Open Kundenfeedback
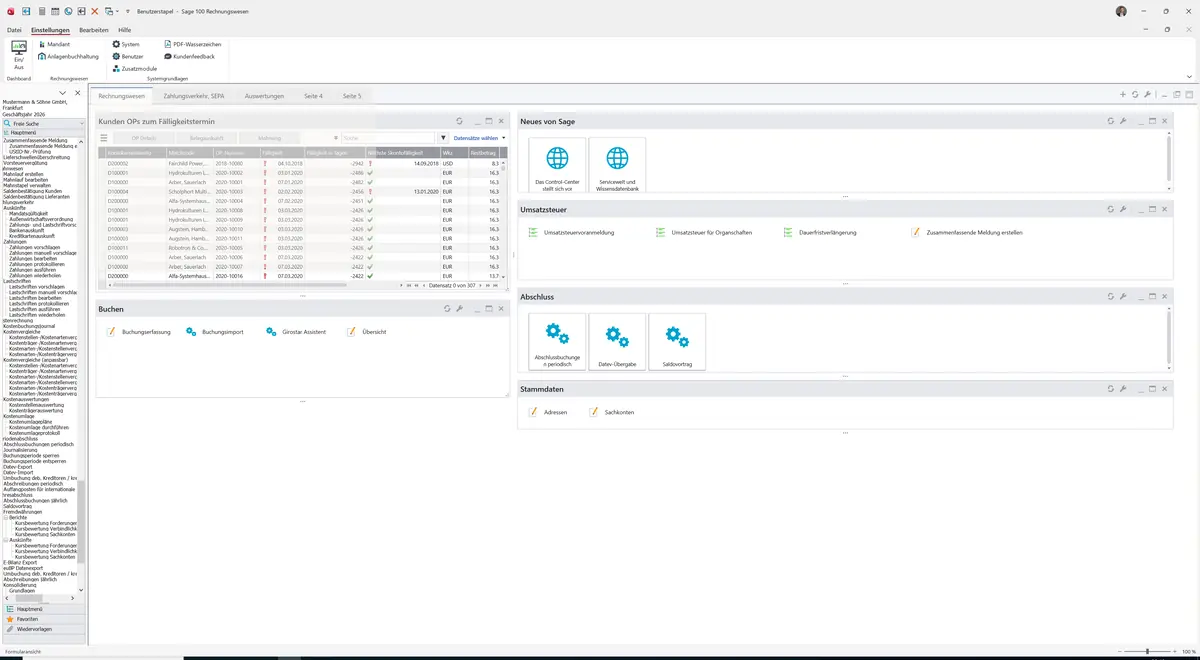 [x=189, y=57]
